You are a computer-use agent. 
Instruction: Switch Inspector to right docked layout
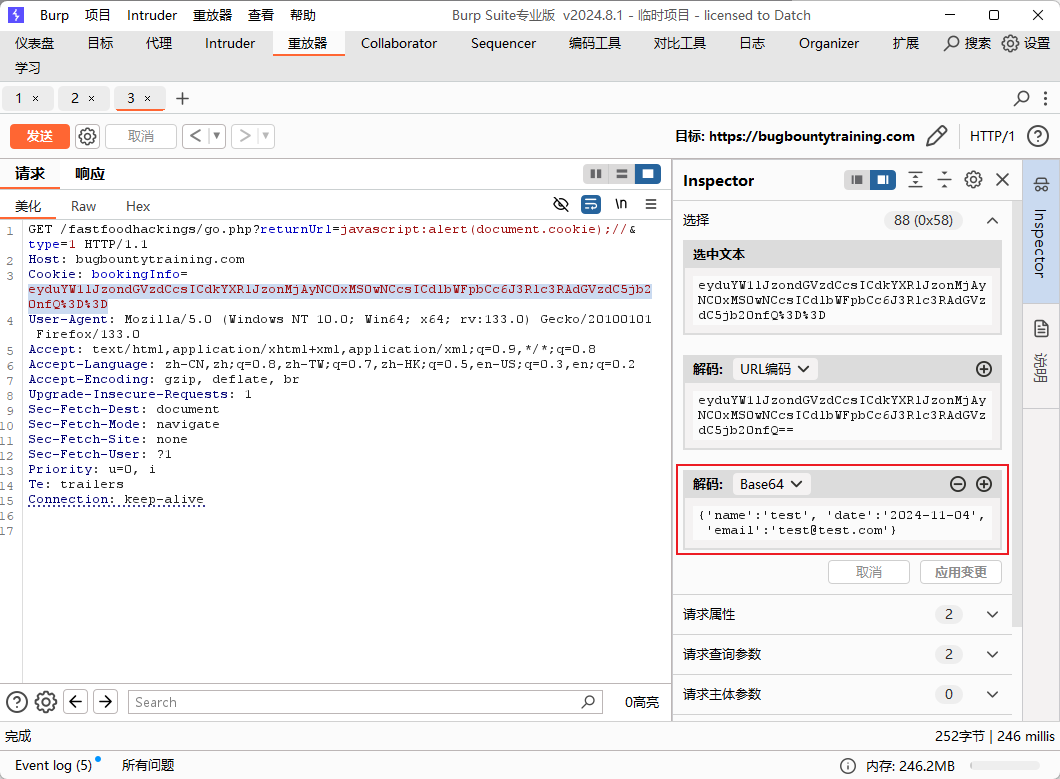[883, 180]
